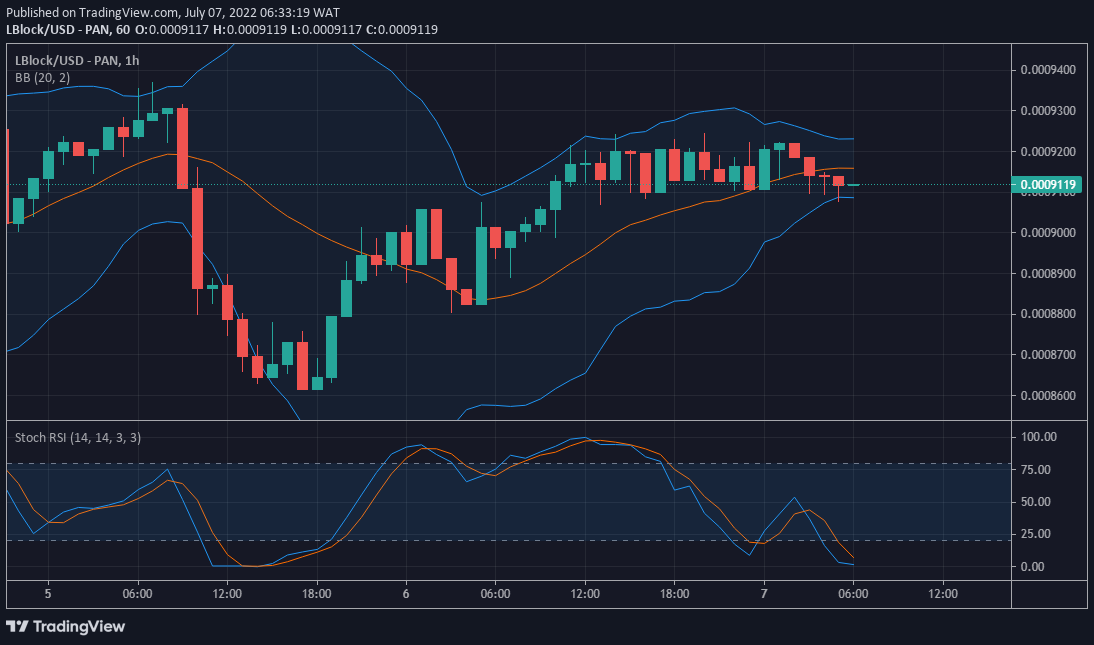1094x645 pixels.
Task: Click the current price tag 0.0009119
Action: coord(1046,185)
